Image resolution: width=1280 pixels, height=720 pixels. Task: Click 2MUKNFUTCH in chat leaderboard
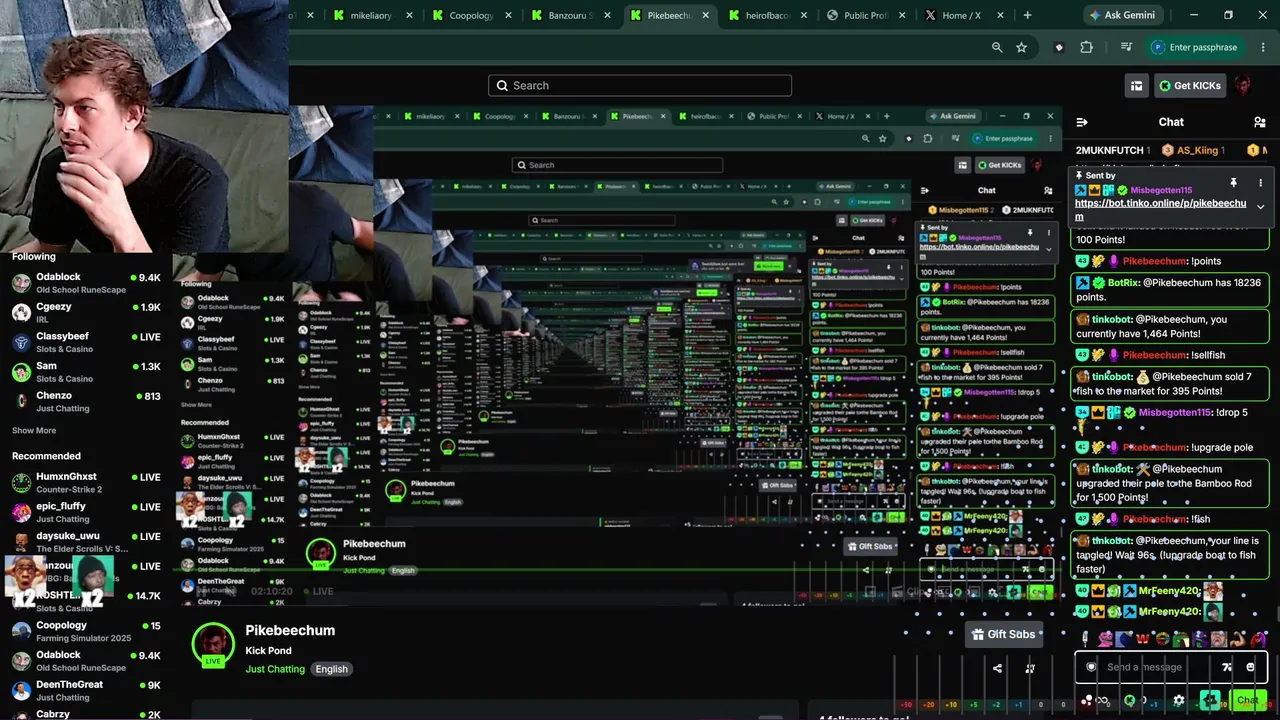pos(1109,150)
